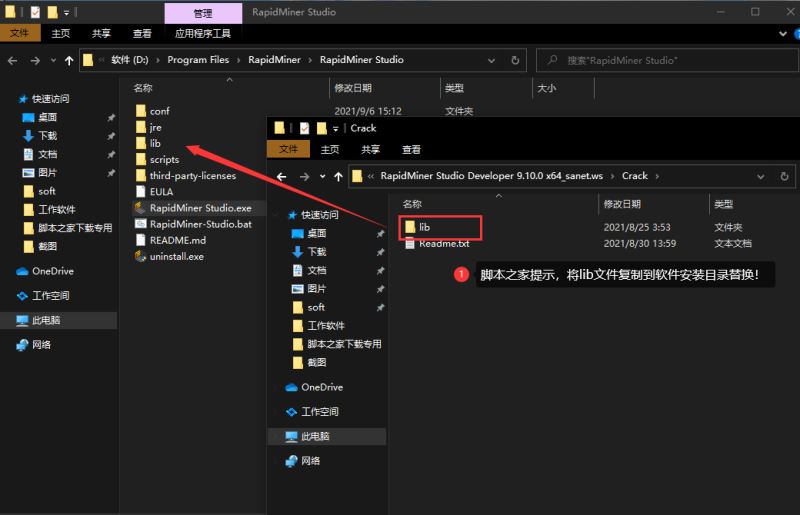Open the lib folder in the Crack window

click(x=424, y=227)
